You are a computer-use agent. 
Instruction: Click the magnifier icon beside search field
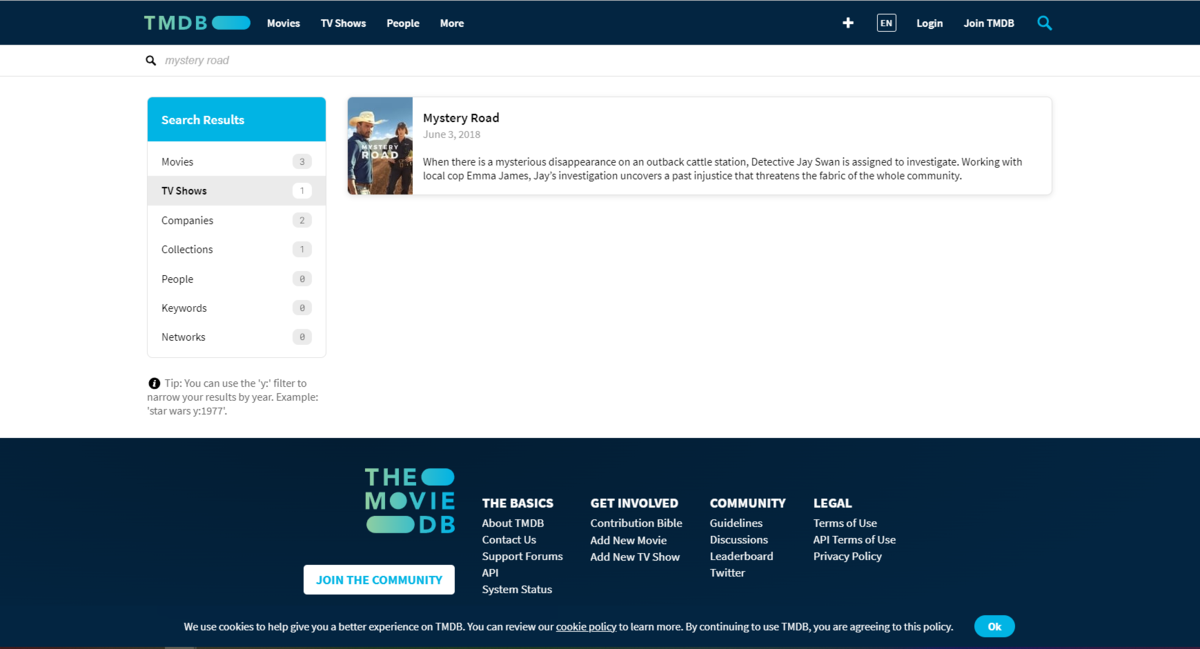point(151,61)
